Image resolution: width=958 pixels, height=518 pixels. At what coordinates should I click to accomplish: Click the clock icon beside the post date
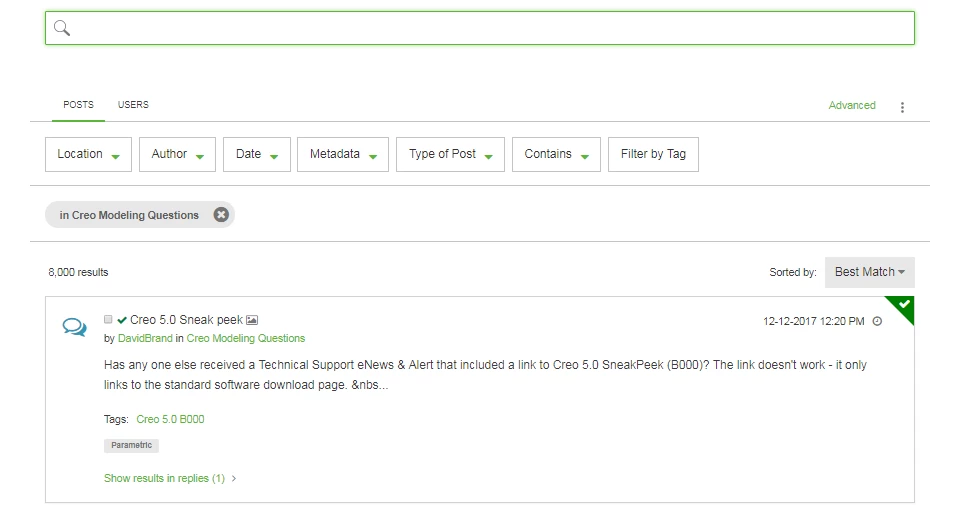877,321
